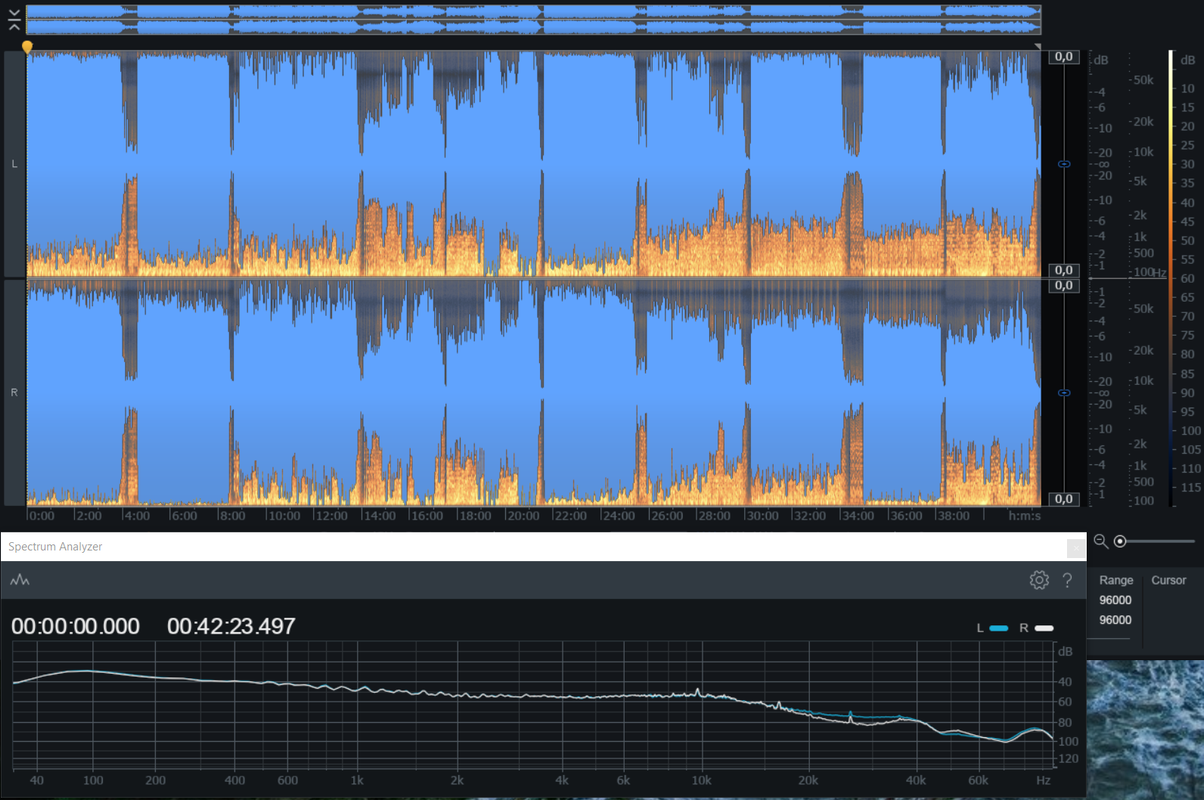Click the Spectrum Analyzer title text
The image size is (1204, 800).
coord(55,547)
